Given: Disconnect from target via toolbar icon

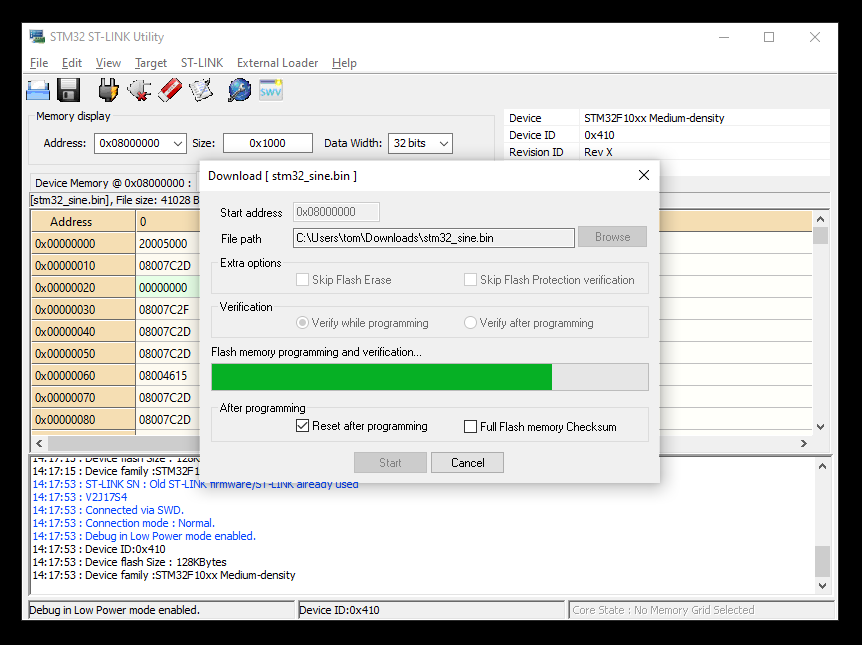Looking at the screenshot, I should click(139, 90).
